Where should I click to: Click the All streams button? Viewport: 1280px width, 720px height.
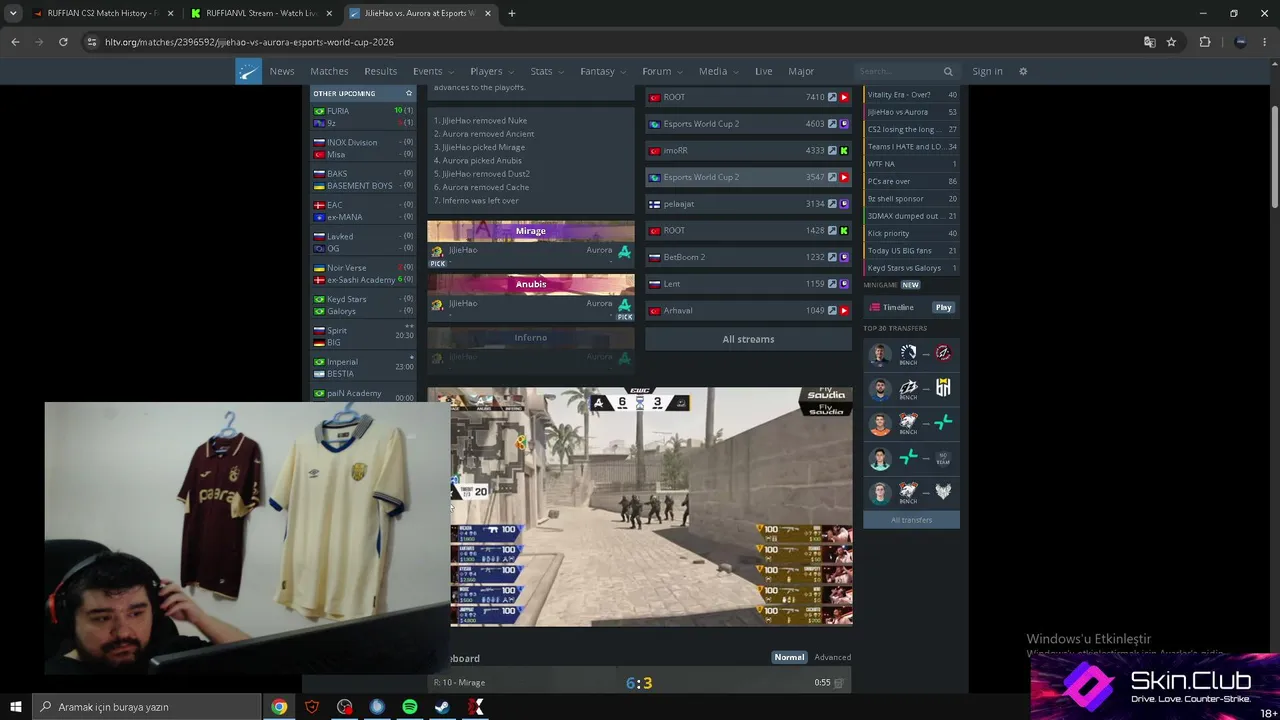[x=748, y=339]
